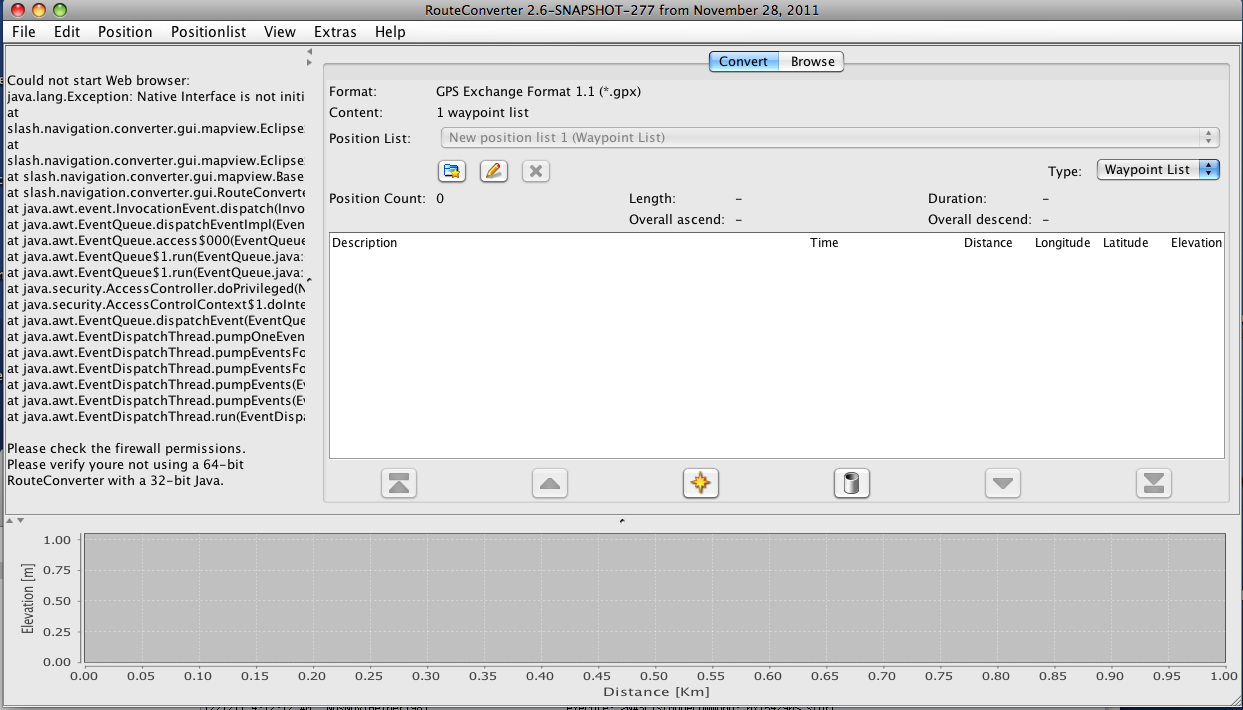
Task: Add a new position with star icon
Action: (x=701, y=484)
